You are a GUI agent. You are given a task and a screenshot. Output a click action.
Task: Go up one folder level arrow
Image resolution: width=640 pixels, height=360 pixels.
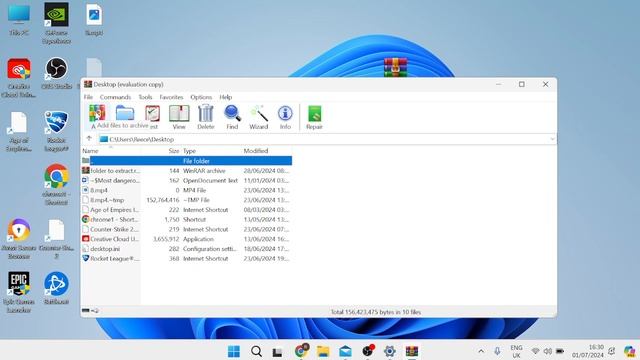(x=89, y=139)
